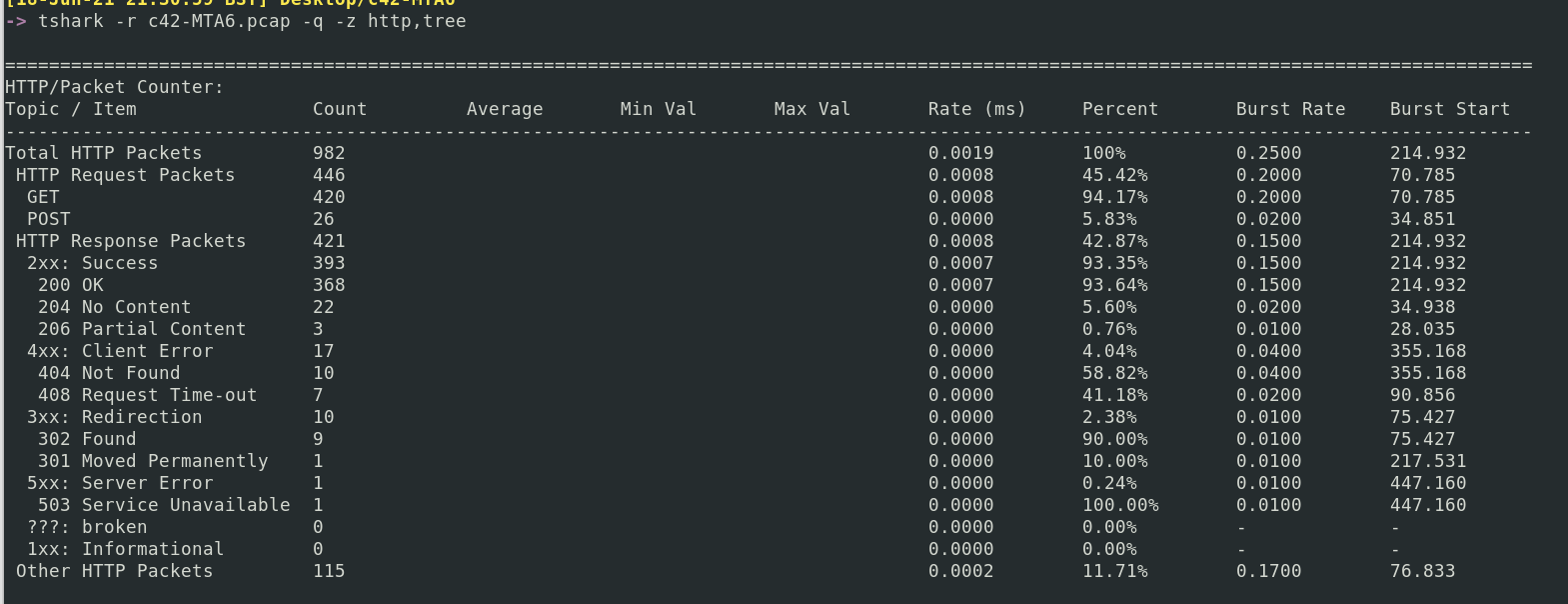Click the 'Percent' column header
The height and width of the screenshot is (604, 1568).
[1119, 109]
